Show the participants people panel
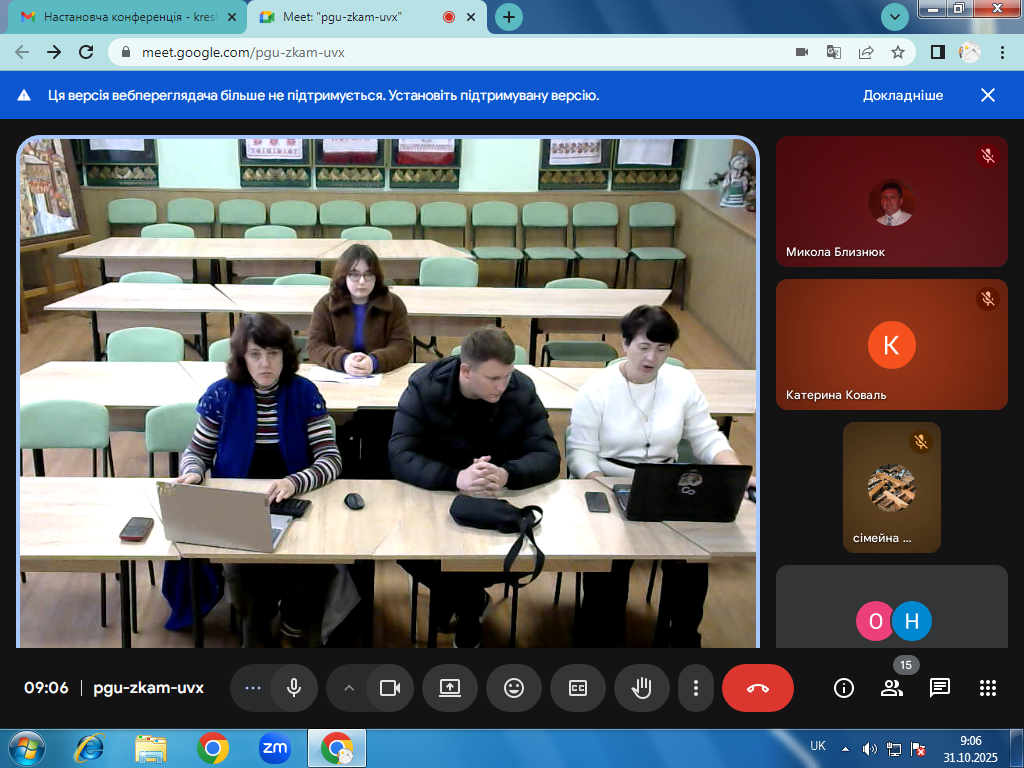Viewport: 1024px width, 768px height. pos(891,688)
